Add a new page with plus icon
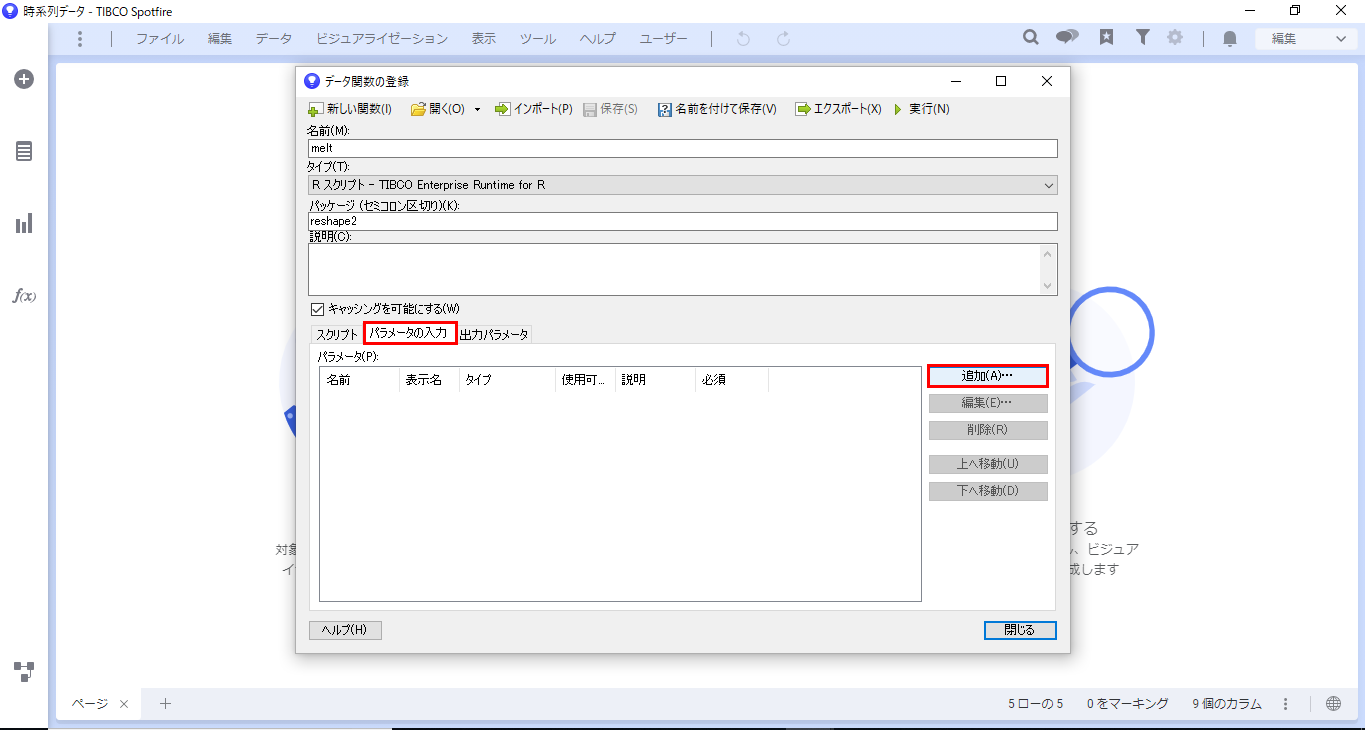 pos(166,703)
